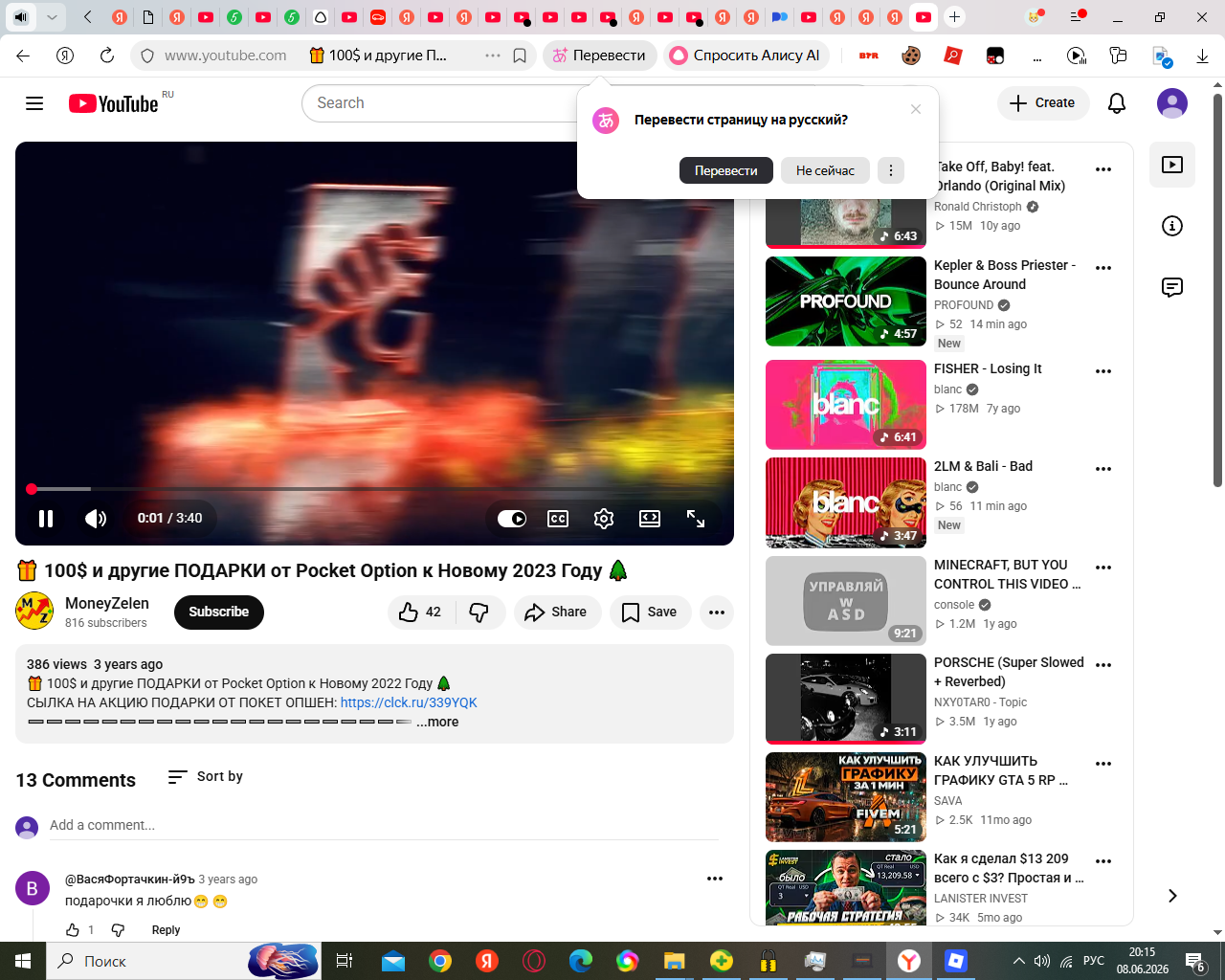The height and width of the screenshot is (980, 1225).
Task: Click the BTR extension icon
Action: point(869,56)
